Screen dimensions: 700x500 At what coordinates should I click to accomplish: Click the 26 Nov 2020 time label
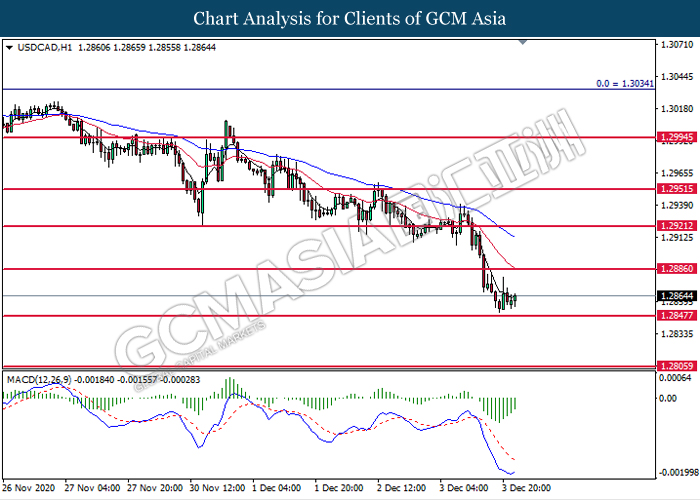coord(29,488)
